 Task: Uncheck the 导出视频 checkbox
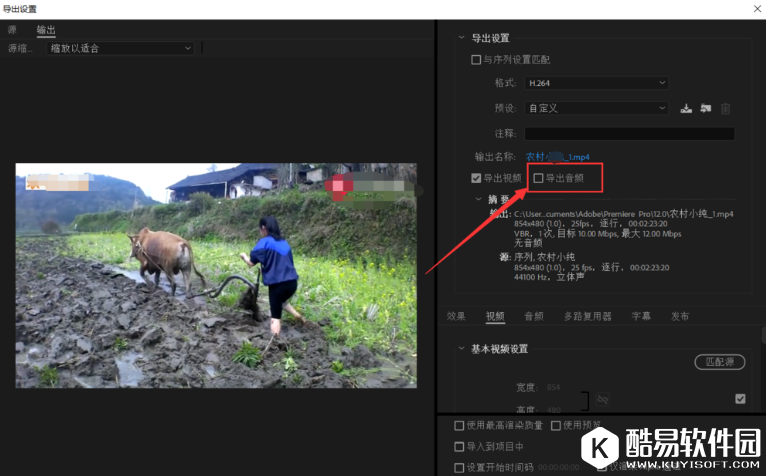tap(477, 179)
